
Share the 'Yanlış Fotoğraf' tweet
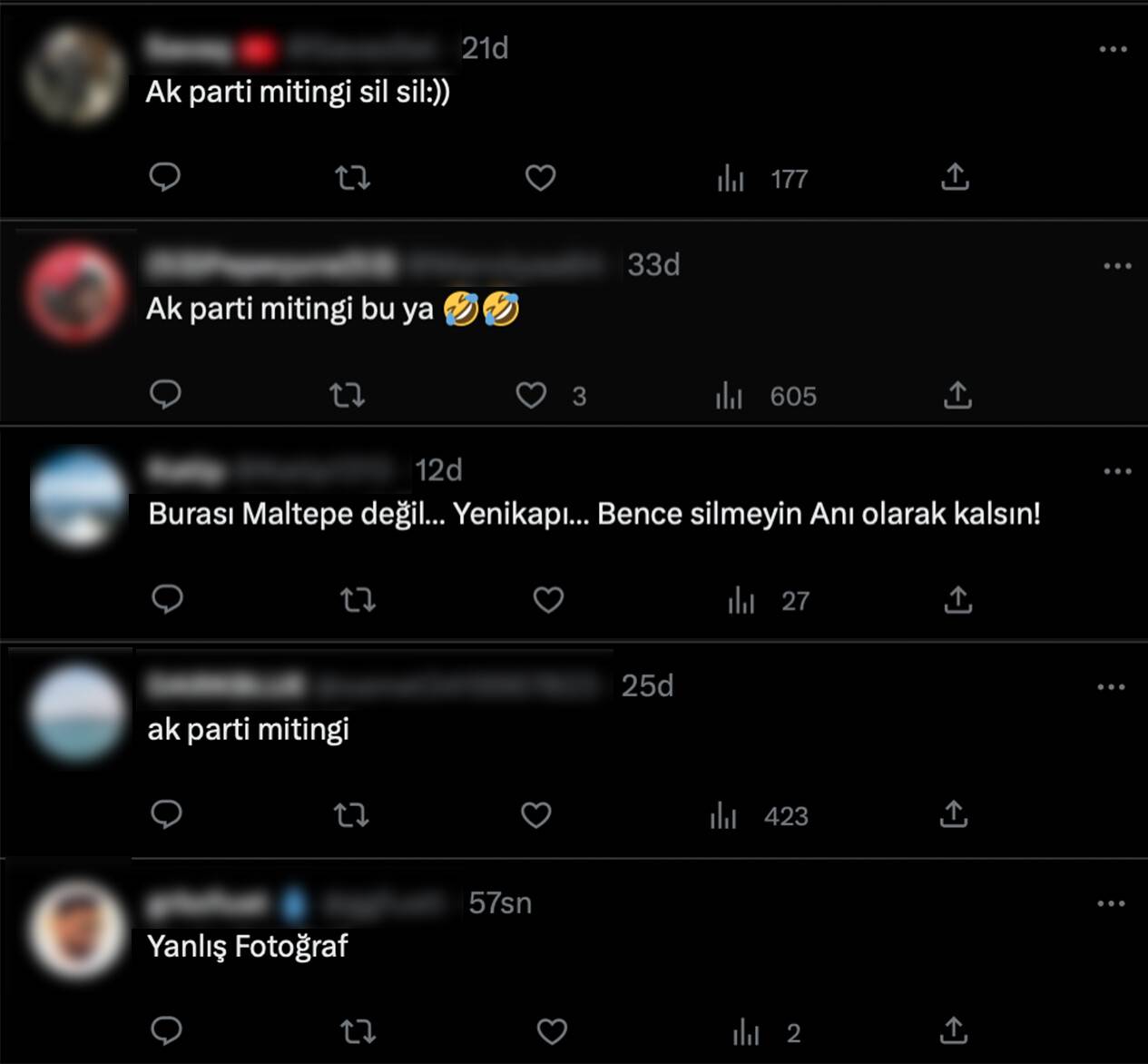coord(953,1031)
